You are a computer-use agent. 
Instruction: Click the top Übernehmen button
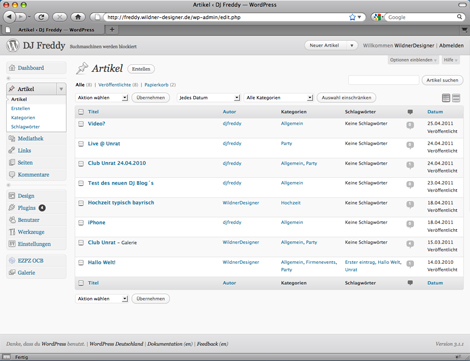151,98
